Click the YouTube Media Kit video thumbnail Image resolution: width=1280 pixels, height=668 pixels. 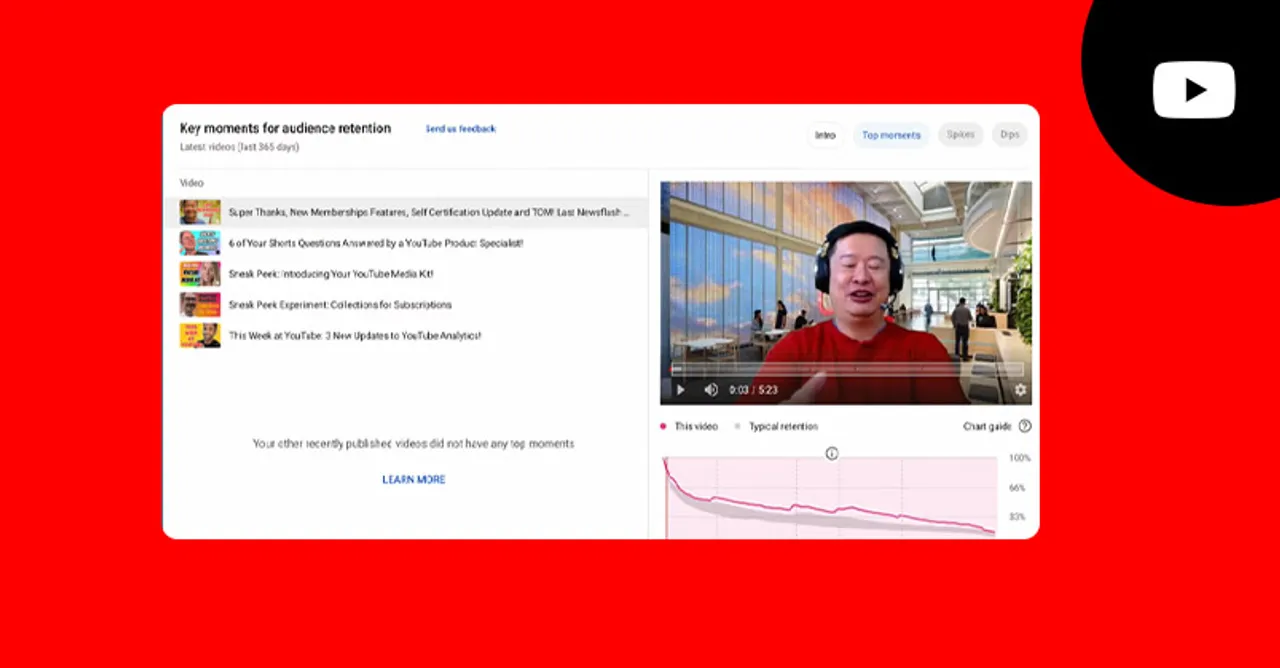[200, 274]
